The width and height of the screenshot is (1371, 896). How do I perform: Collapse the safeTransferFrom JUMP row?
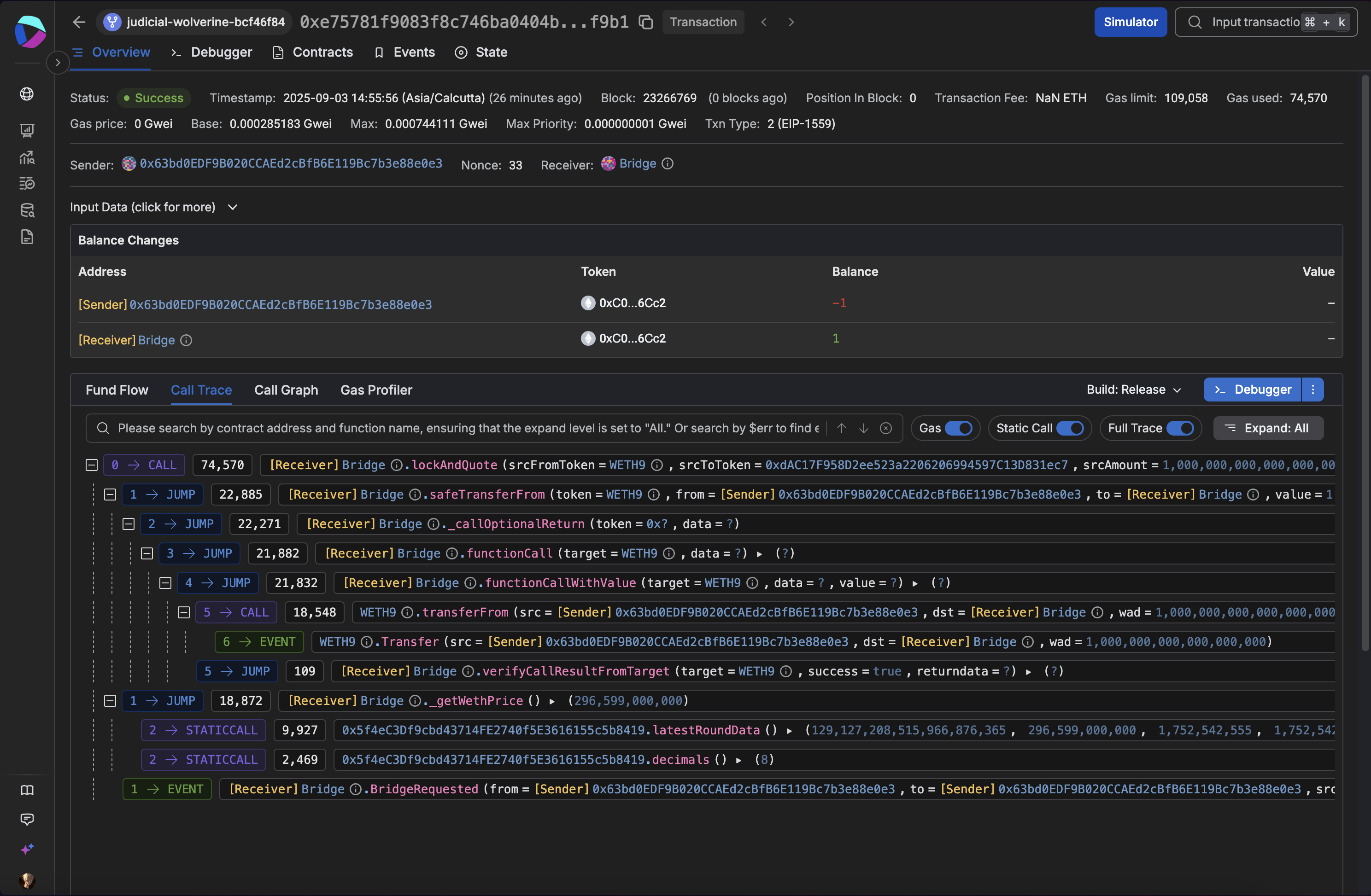click(x=110, y=494)
